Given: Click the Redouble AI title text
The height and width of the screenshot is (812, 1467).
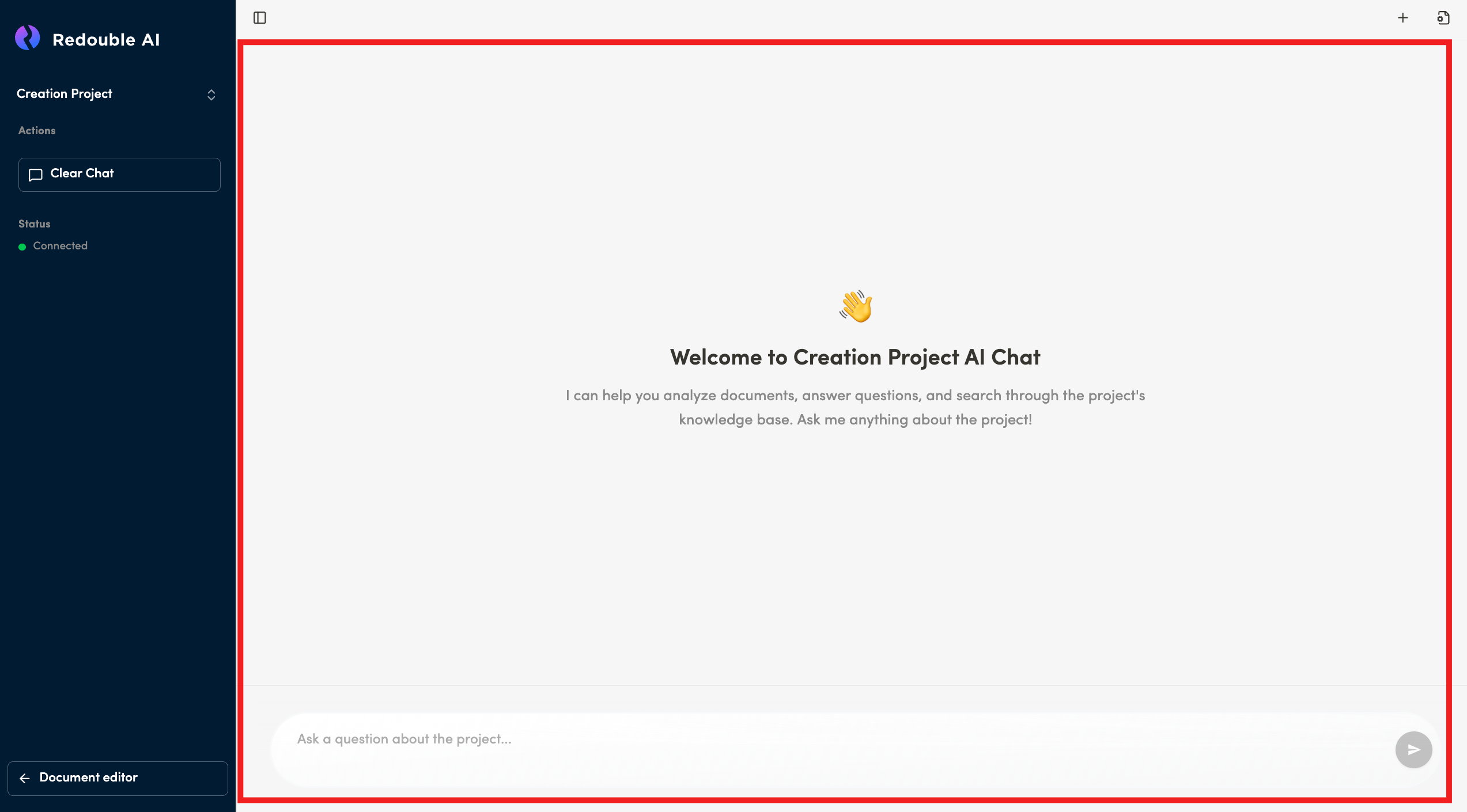Looking at the screenshot, I should (x=106, y=40).
